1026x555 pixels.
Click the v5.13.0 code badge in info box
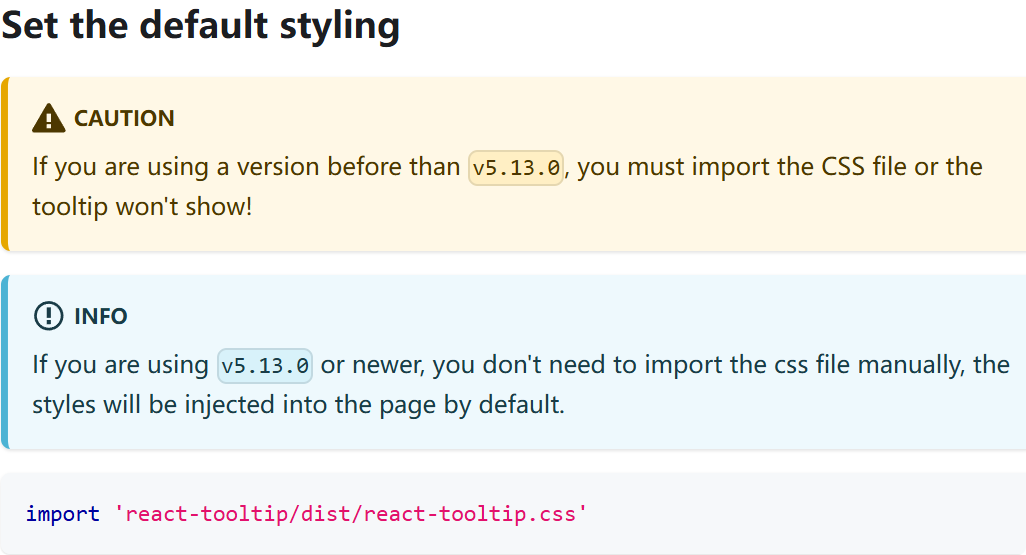[x=265, y=366]
